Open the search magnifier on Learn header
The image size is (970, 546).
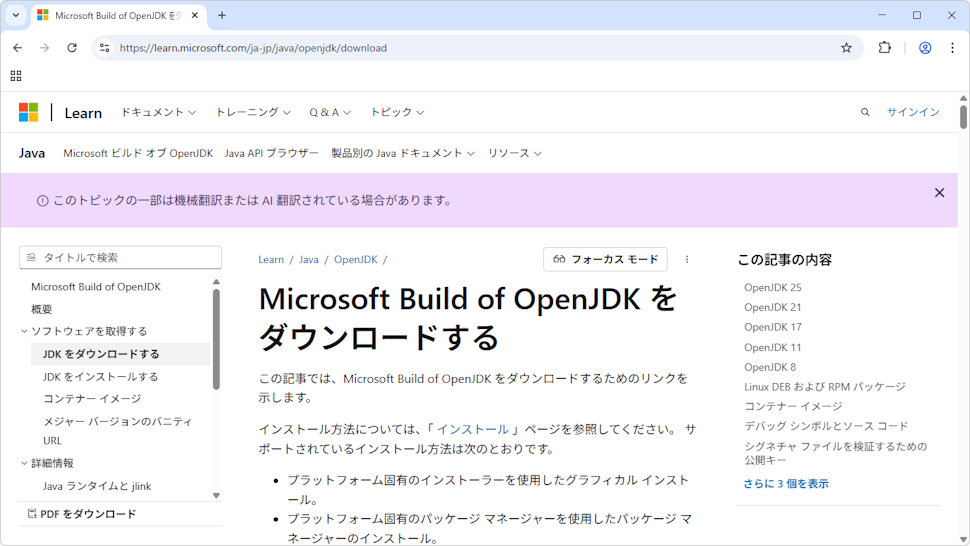tap(865, 112)
